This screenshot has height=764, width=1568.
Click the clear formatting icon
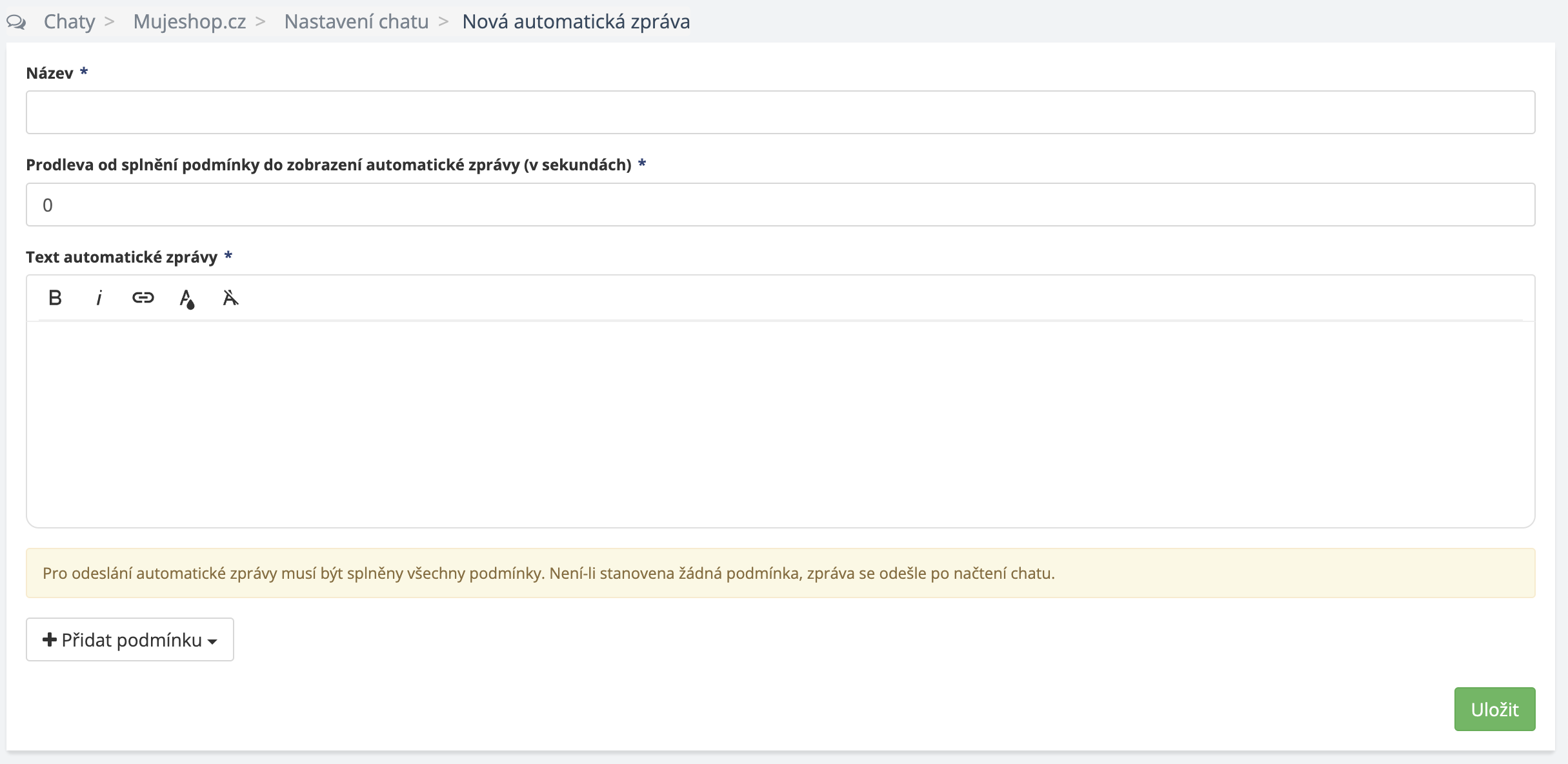230,297
